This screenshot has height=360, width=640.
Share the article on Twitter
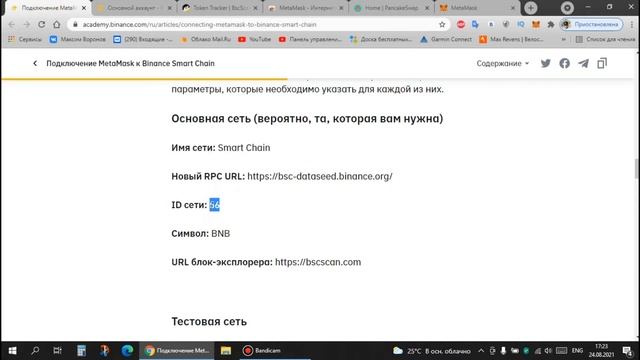tap(546, 63)
